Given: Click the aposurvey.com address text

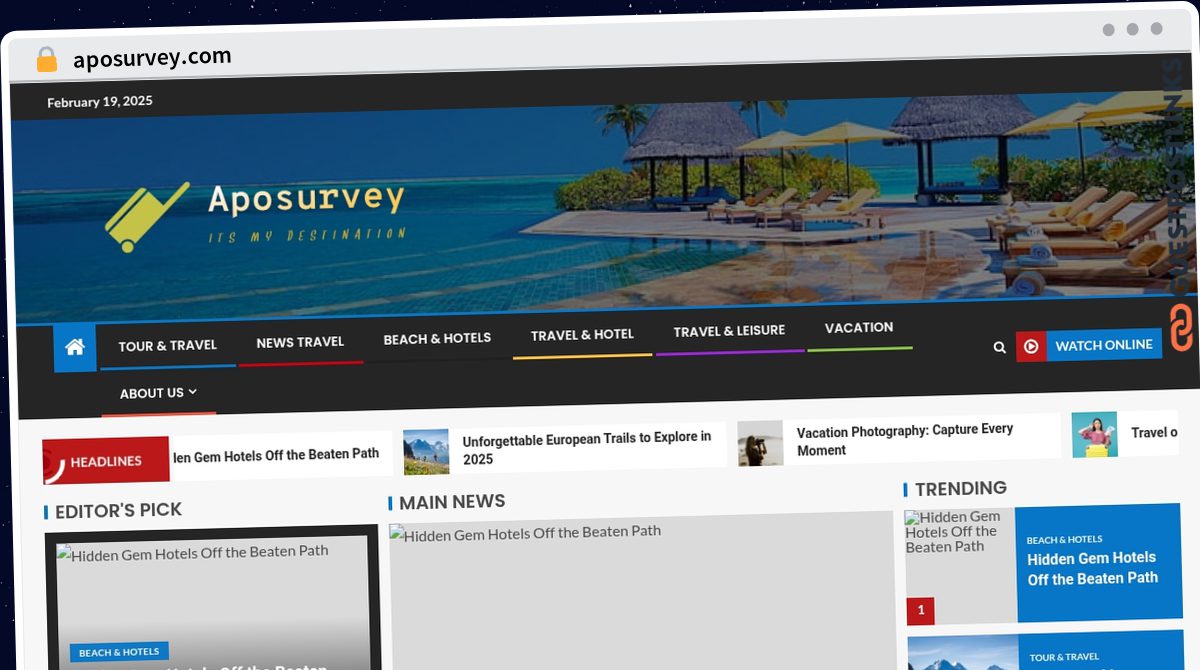Looking at the screenshot, I should click(x=152, y=58).
